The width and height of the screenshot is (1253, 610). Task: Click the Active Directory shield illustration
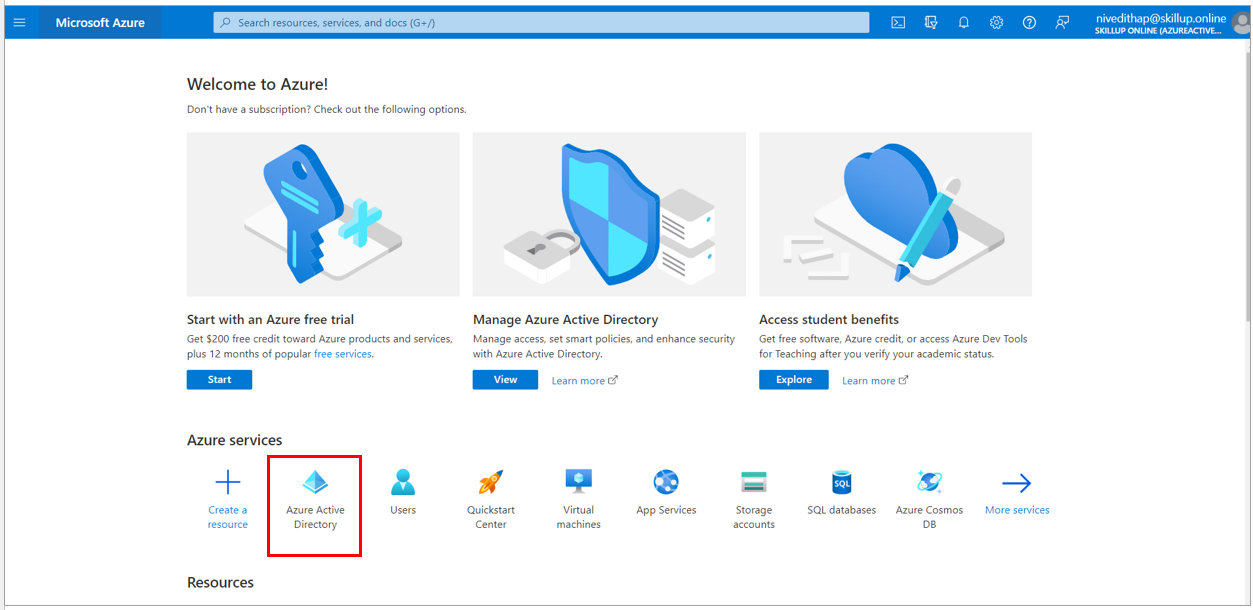click(609, 214)
